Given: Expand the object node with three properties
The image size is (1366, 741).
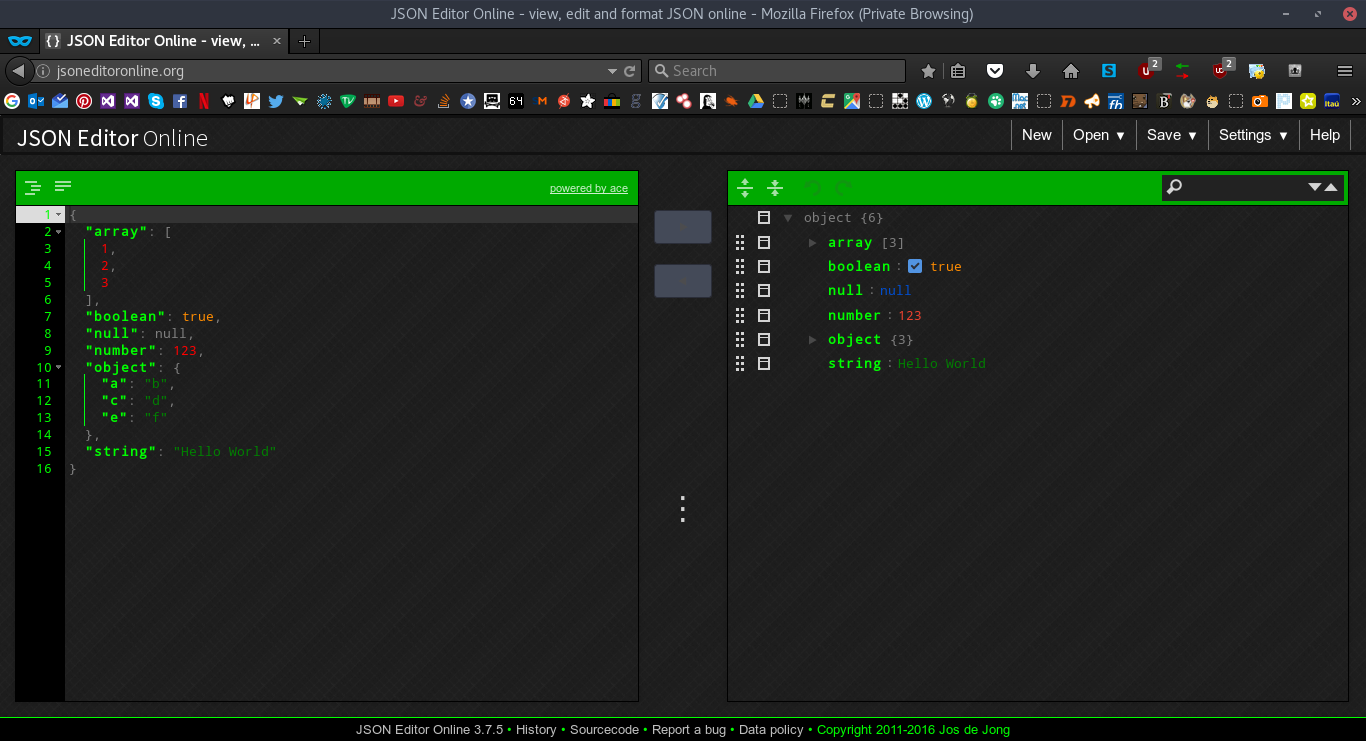Looking at the screenshot, I should (814, 339).
